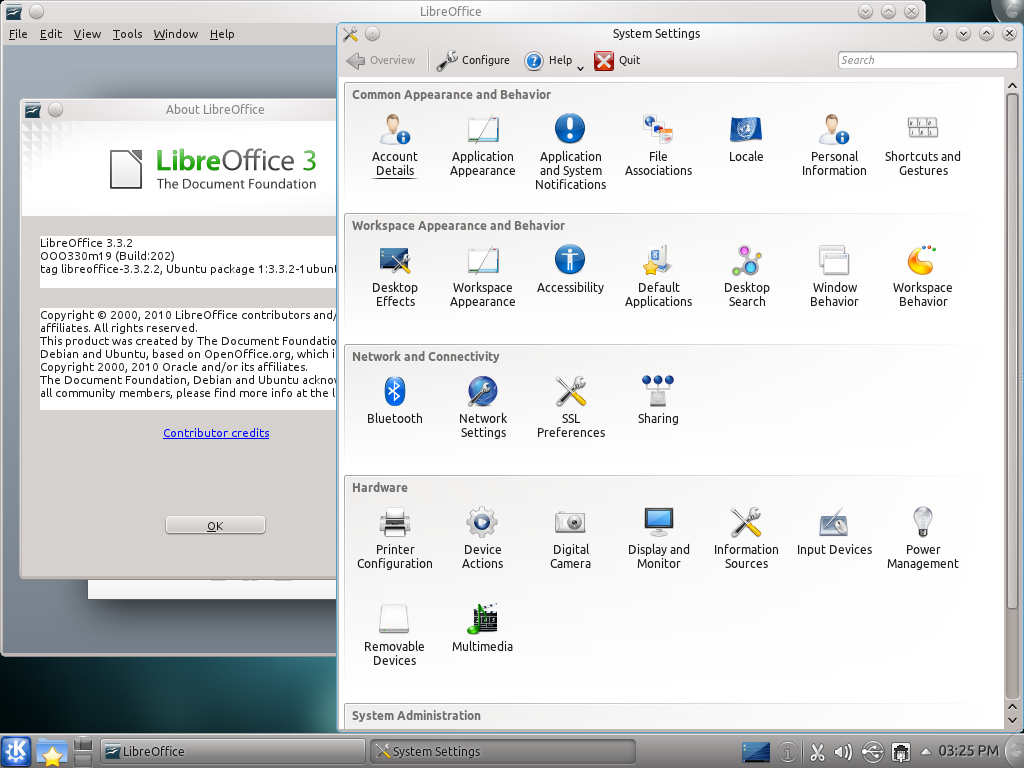The image size is (1024, 768).
Task: Open LibreOffice Window menu
Action: pyautogui.click(x=176, y=34)
